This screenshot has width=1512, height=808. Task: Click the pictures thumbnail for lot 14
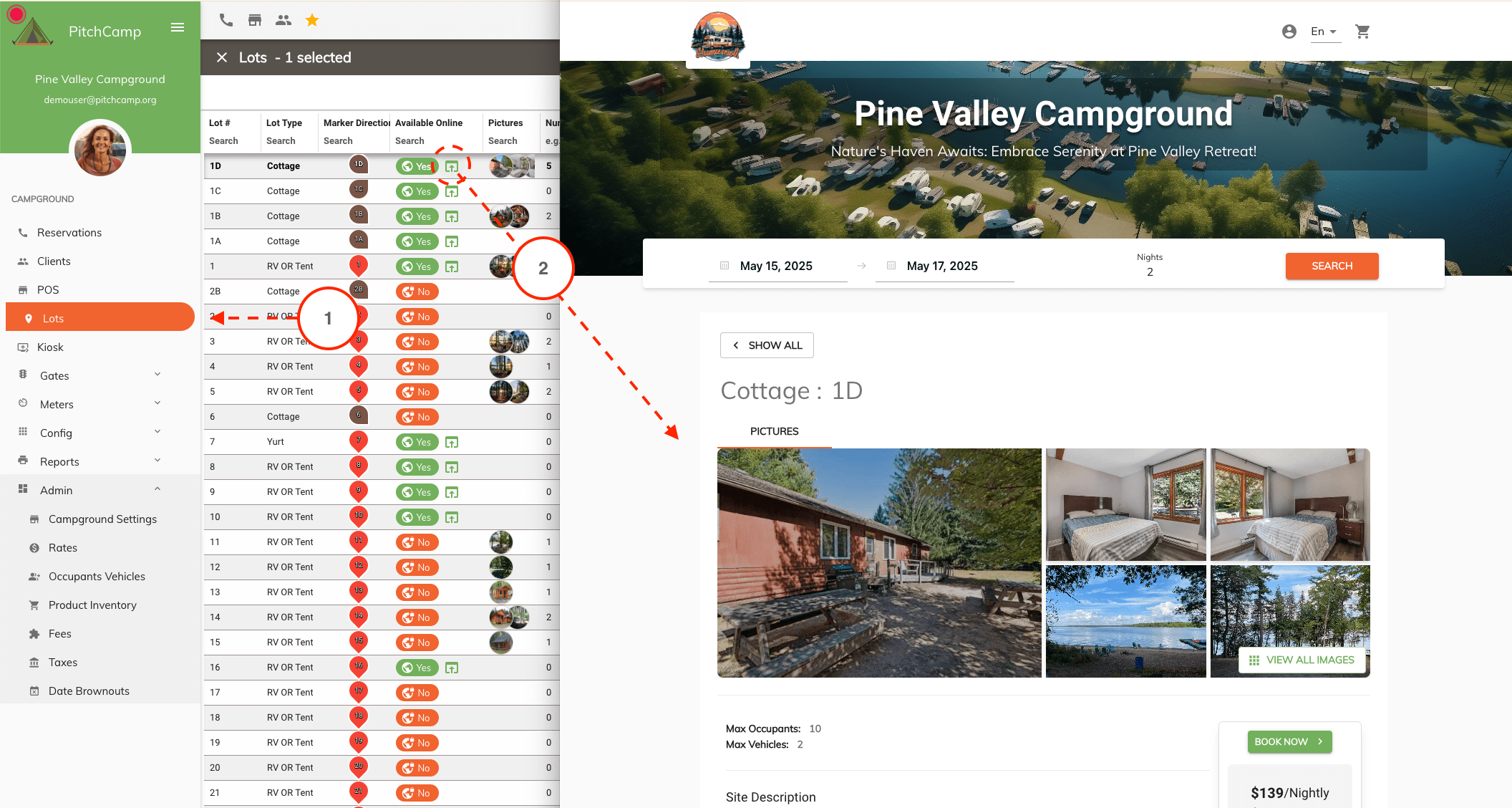[509, 617]
